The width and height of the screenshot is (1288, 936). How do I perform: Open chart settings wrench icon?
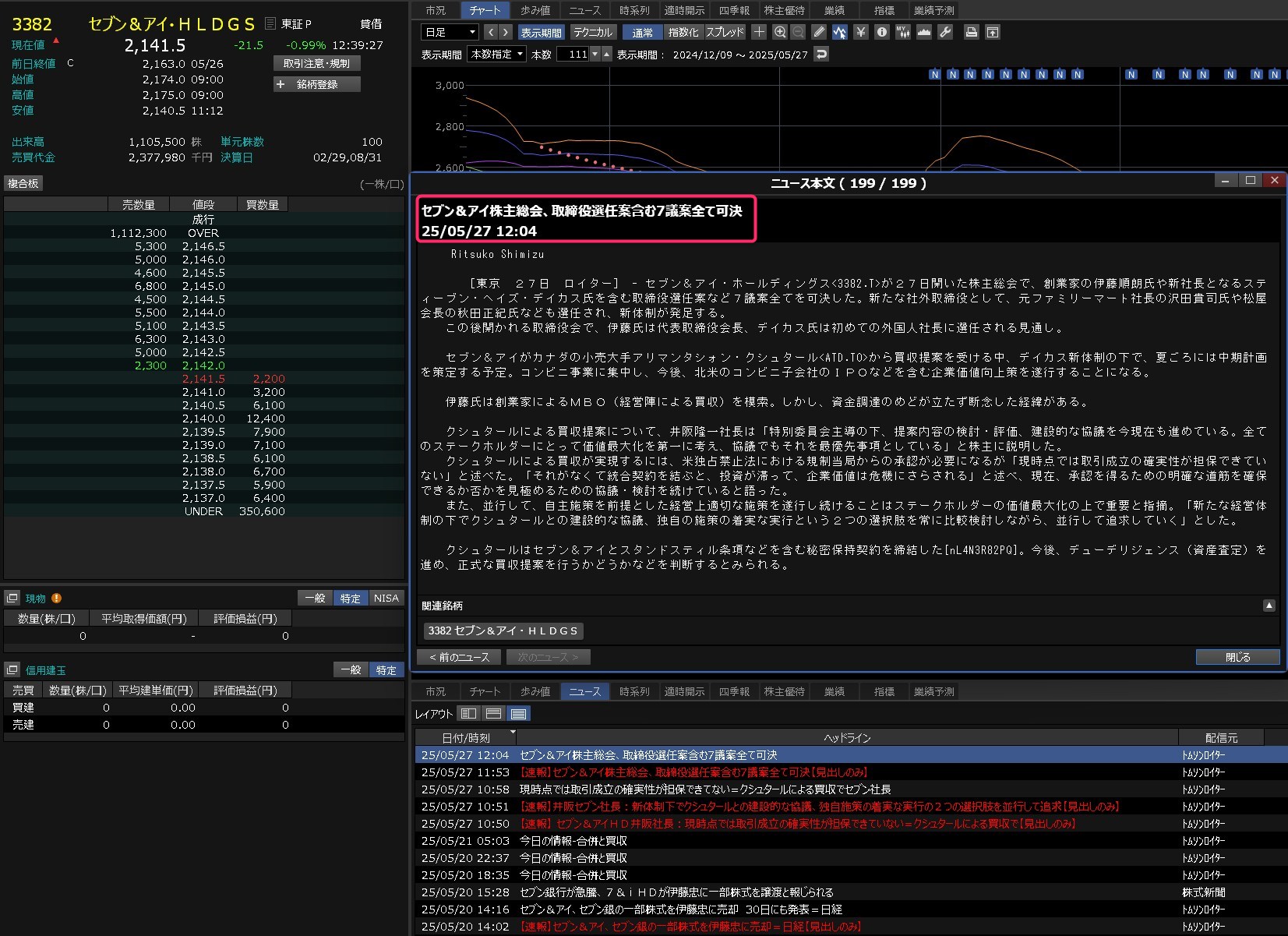[945, 32]
